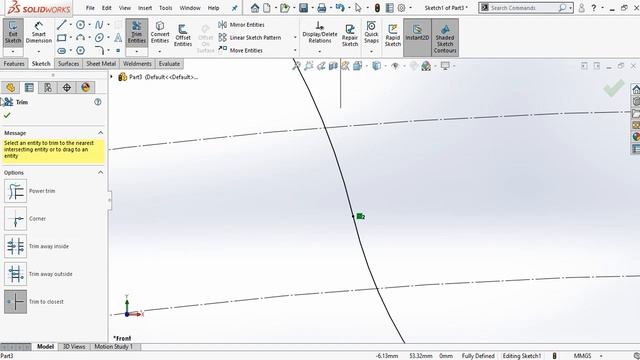Screen dimensions: 640x360
Task: Select the Line sketch tool
Action: point(62,25)
